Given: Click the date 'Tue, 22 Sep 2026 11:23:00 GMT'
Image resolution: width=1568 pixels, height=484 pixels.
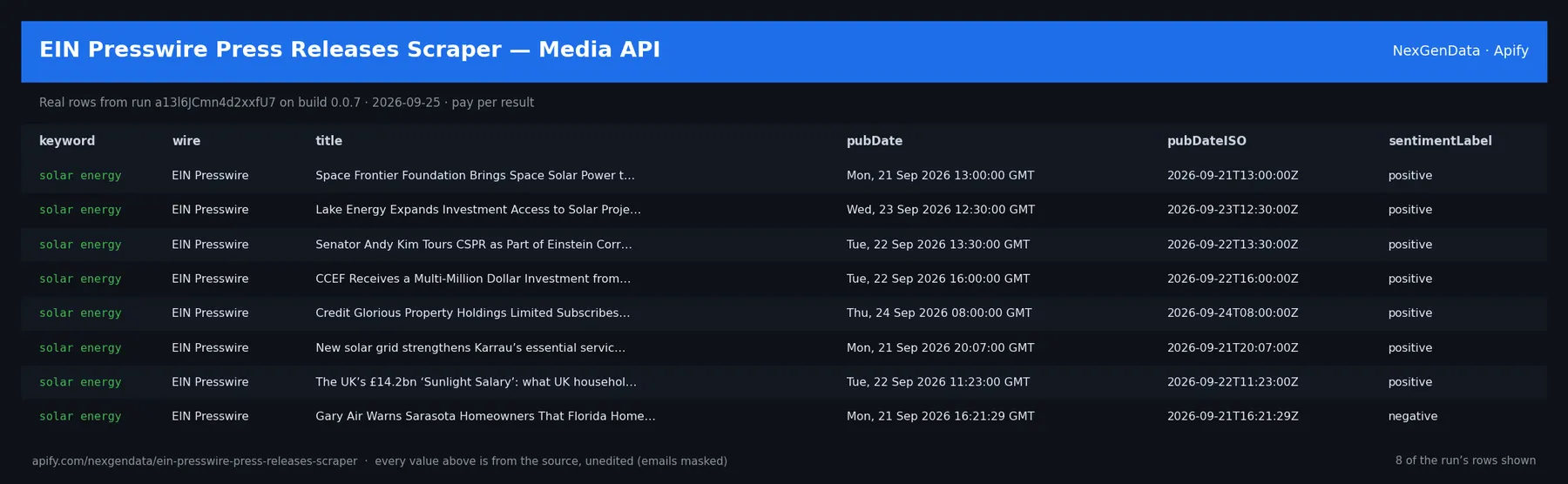Looking at the screenshot, I should (x=937, y=382).
